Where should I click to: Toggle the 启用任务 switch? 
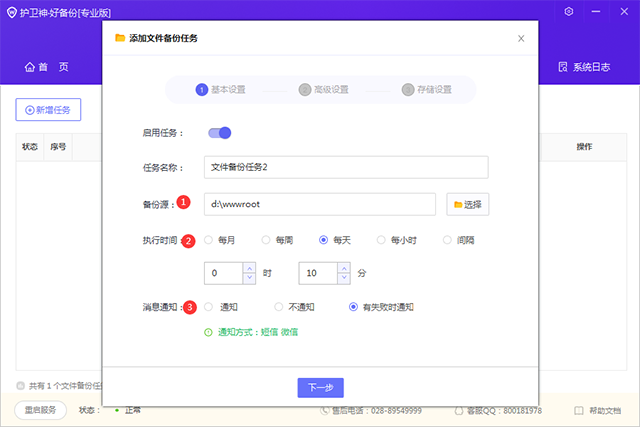coord(220,133)
